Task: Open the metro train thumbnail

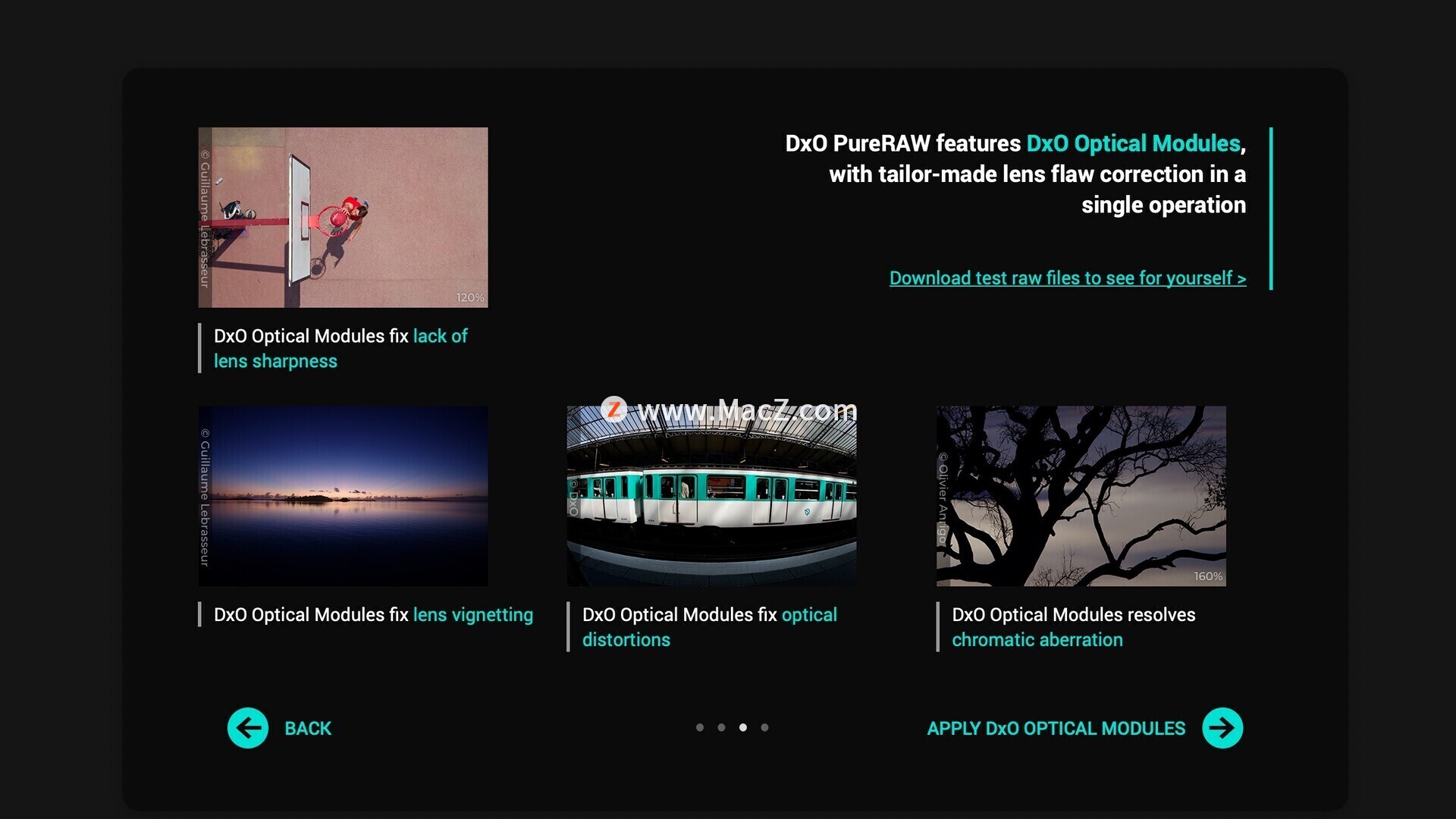Action: (x=711, y=496)
